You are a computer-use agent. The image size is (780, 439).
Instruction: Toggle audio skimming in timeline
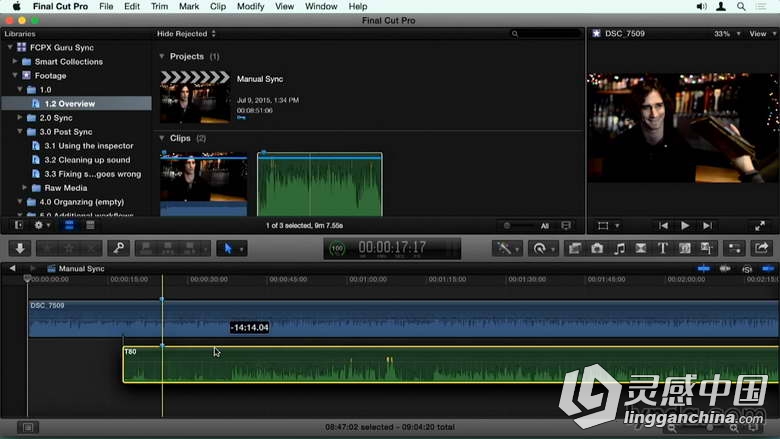coord(725,268)
